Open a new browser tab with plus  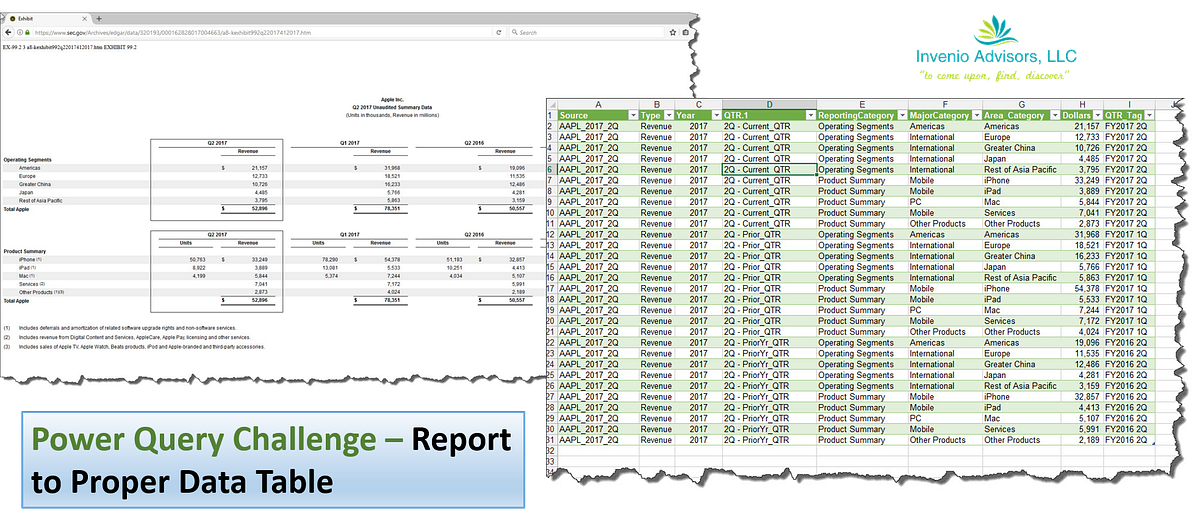point(99,19)
